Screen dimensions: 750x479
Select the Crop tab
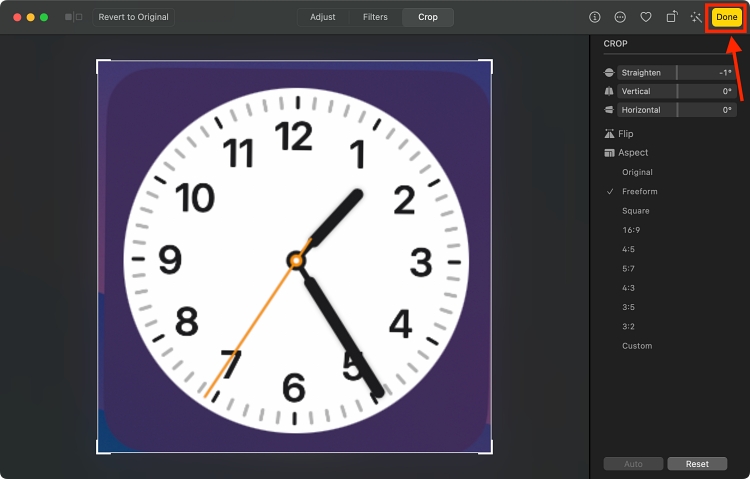click(x=428, y=17)
